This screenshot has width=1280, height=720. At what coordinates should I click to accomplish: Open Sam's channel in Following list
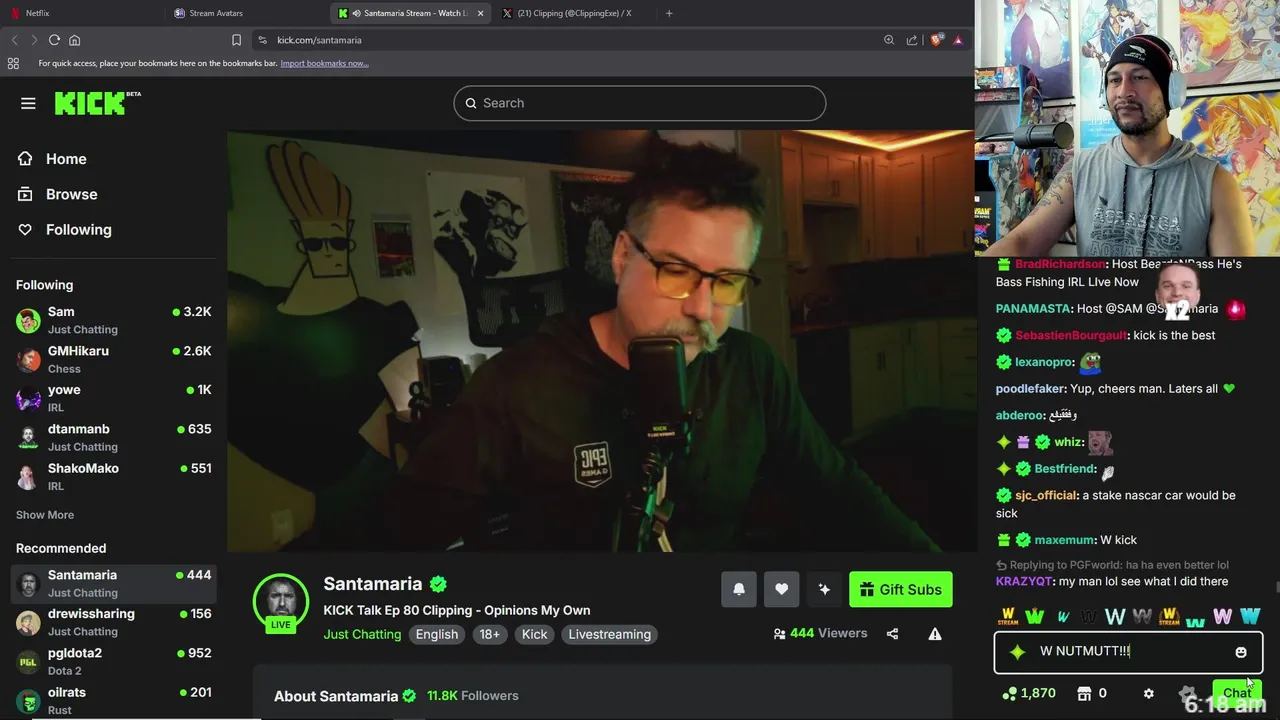[x=114, y=320]
